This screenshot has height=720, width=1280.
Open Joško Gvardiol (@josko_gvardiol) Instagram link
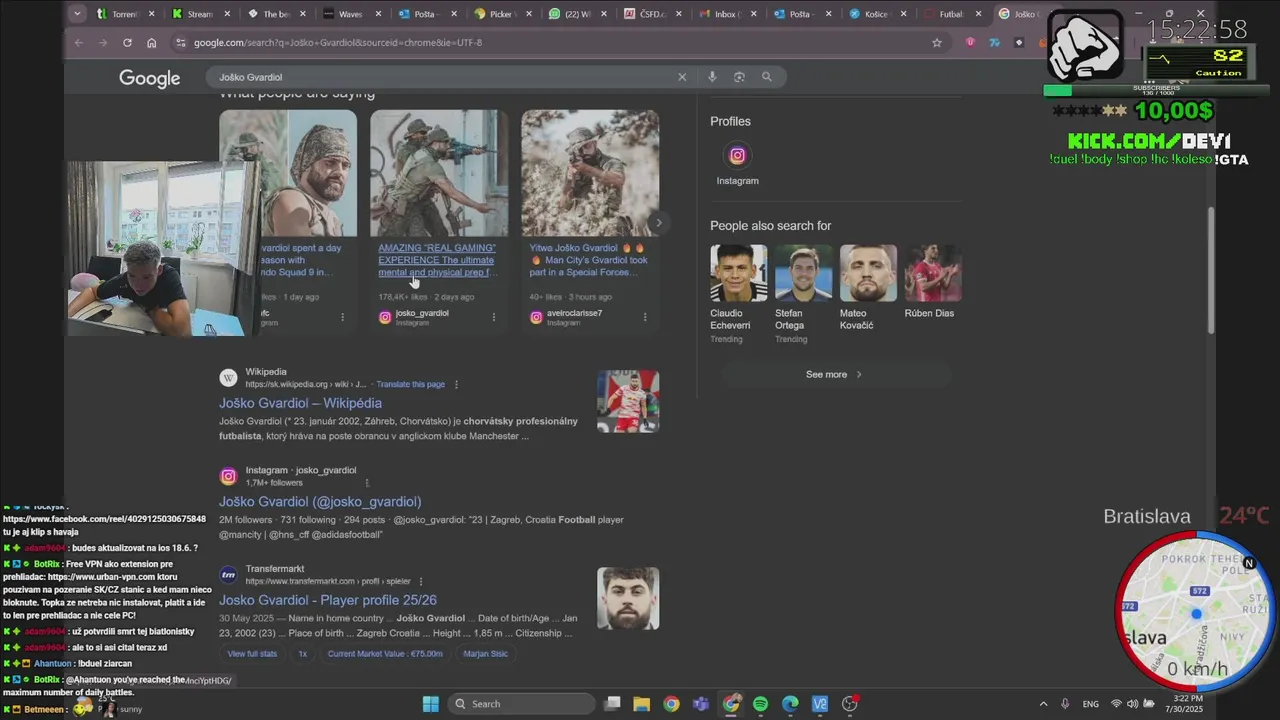pos(320,502)
